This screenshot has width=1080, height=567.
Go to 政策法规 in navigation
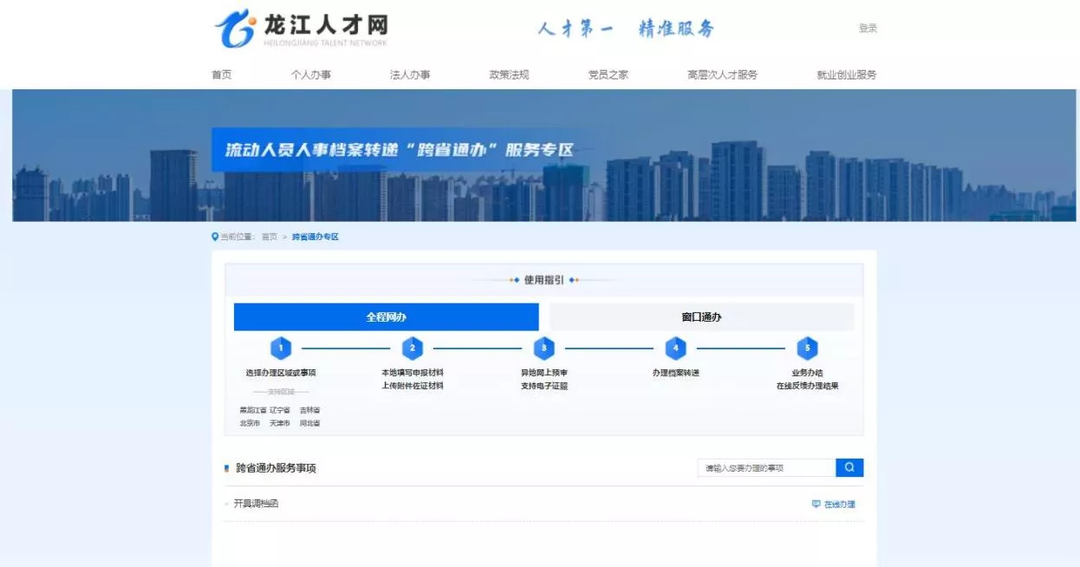509,75
